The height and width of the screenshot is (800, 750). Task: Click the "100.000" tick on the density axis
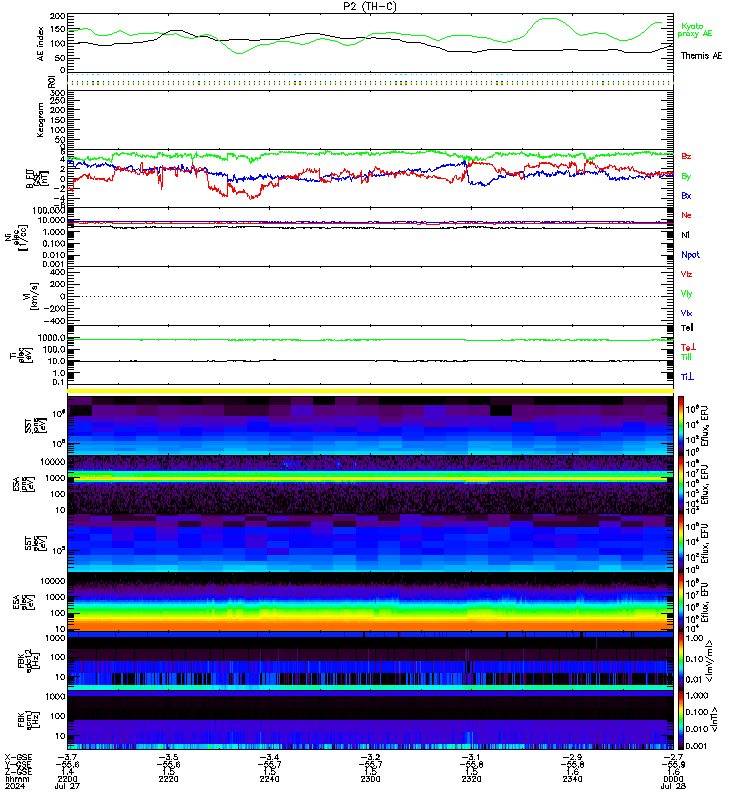(48, 211)
